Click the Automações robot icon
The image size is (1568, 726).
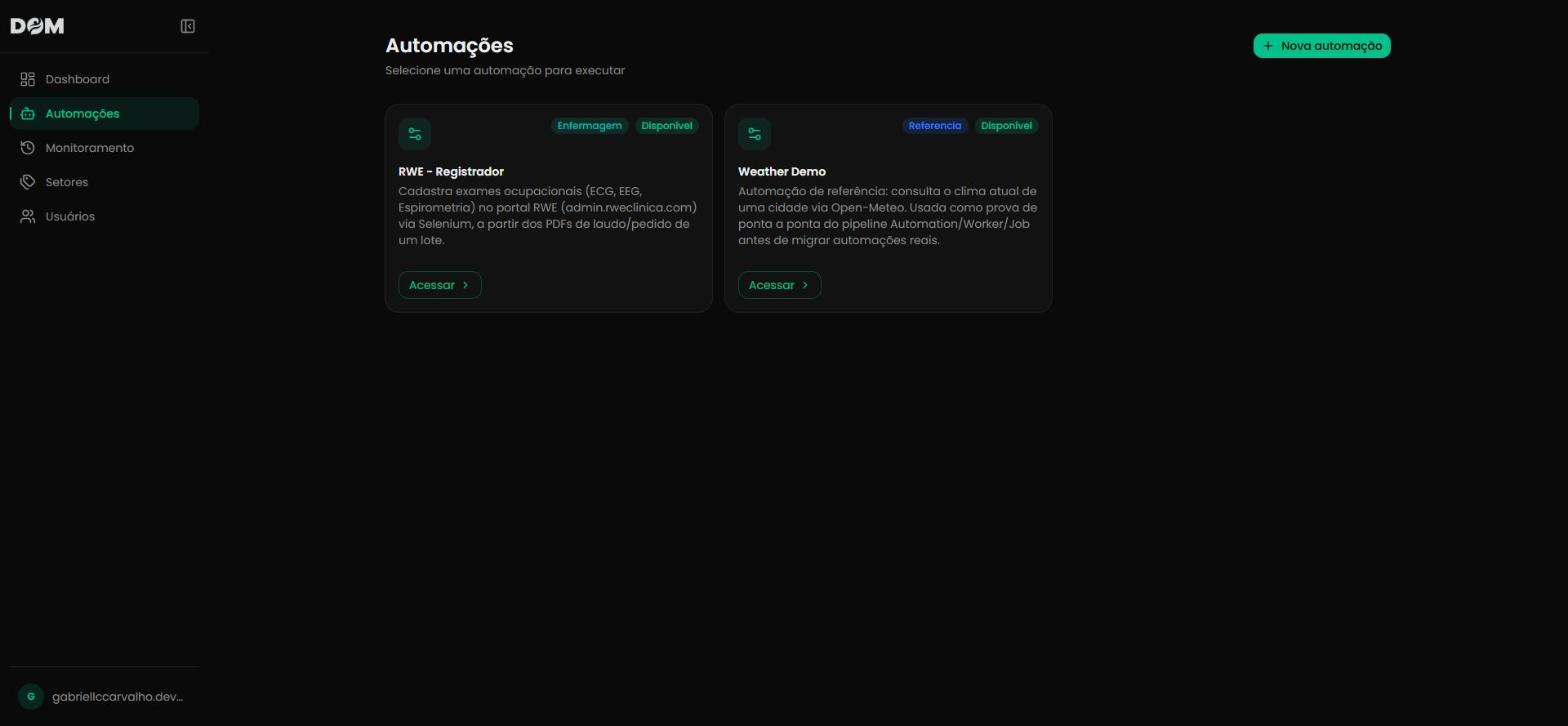click(28, 114)
